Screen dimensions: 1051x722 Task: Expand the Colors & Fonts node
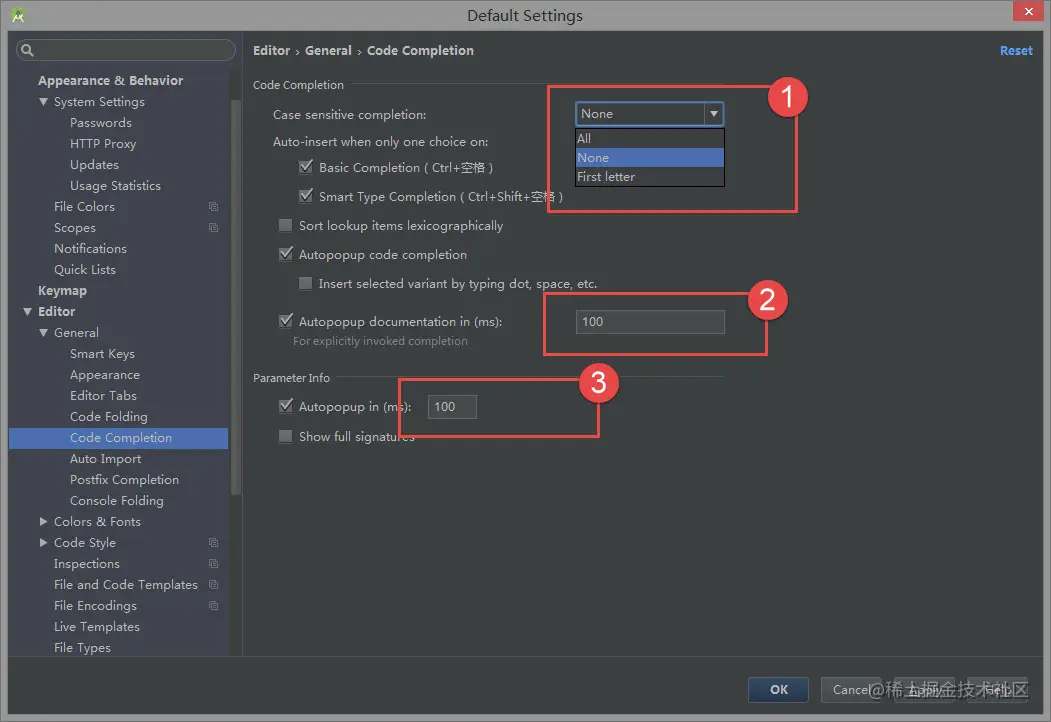(x=44, y=522)
